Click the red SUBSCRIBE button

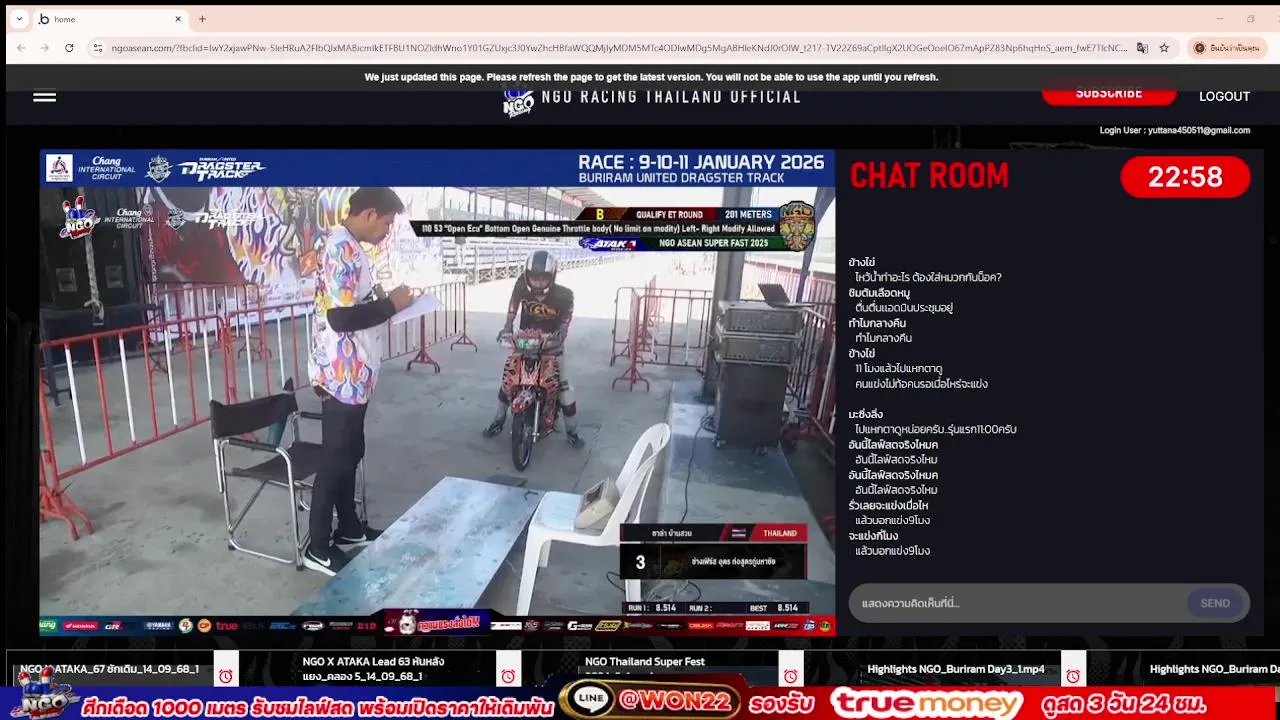point(1108,94)
